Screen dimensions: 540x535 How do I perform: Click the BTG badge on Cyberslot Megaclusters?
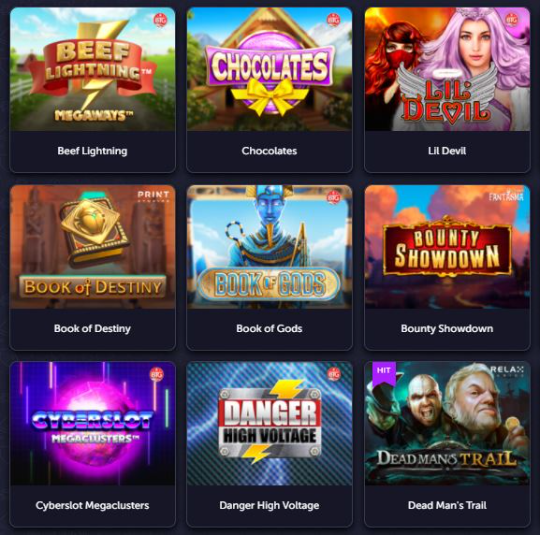pyautogui.click(x=156, y=374)
